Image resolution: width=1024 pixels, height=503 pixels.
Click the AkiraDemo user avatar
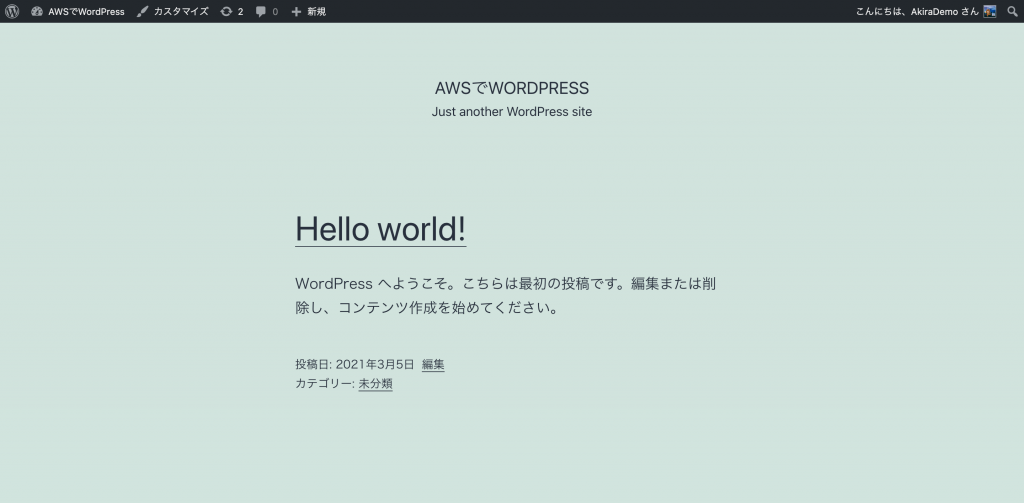(990, 11)
